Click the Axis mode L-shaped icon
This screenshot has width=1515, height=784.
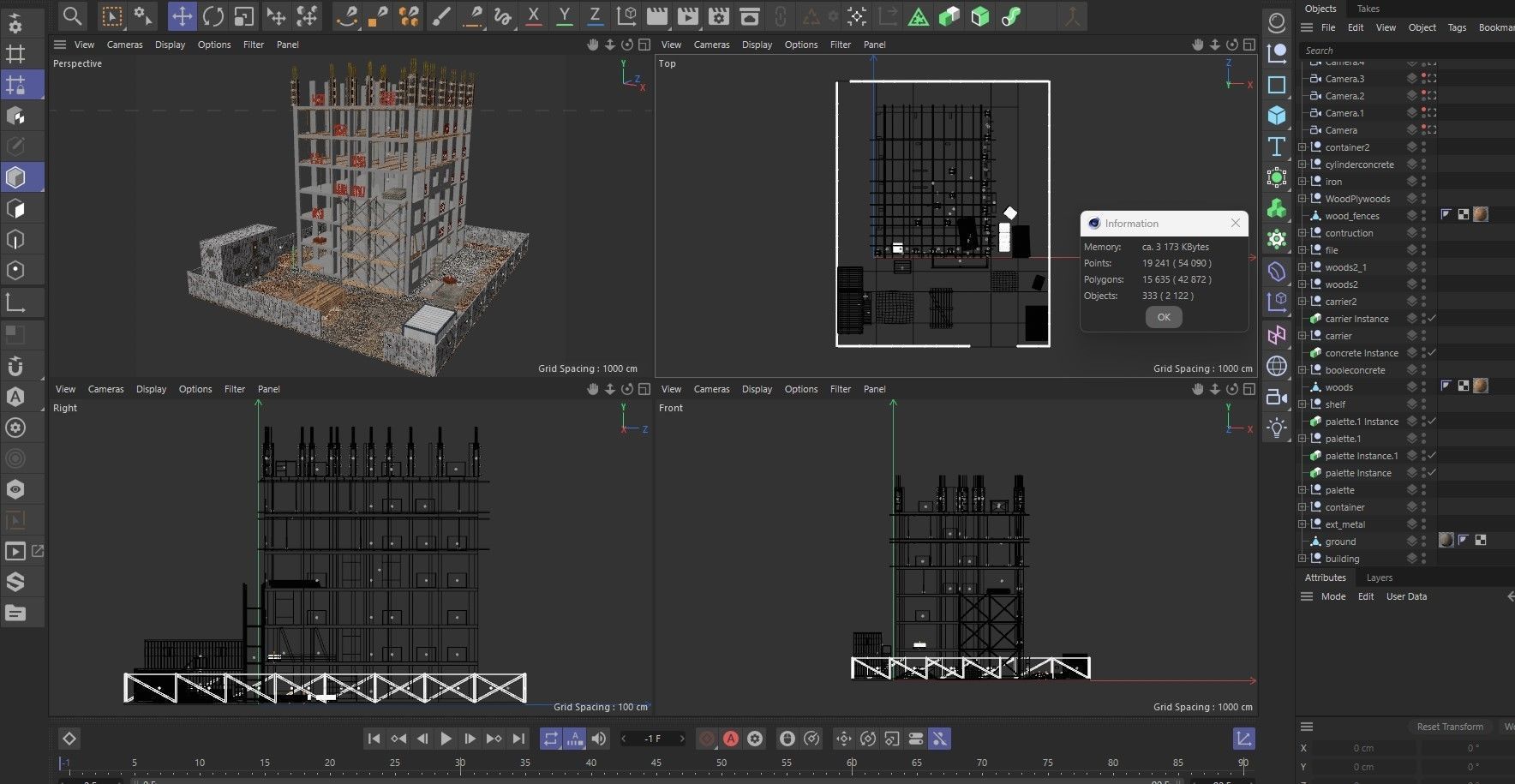pos(15,302)
